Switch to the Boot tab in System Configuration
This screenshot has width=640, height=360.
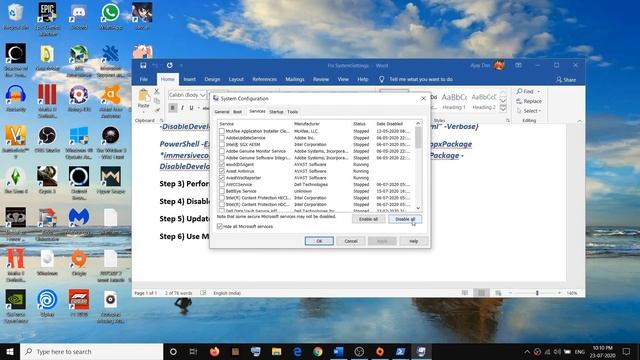(238, 112)
